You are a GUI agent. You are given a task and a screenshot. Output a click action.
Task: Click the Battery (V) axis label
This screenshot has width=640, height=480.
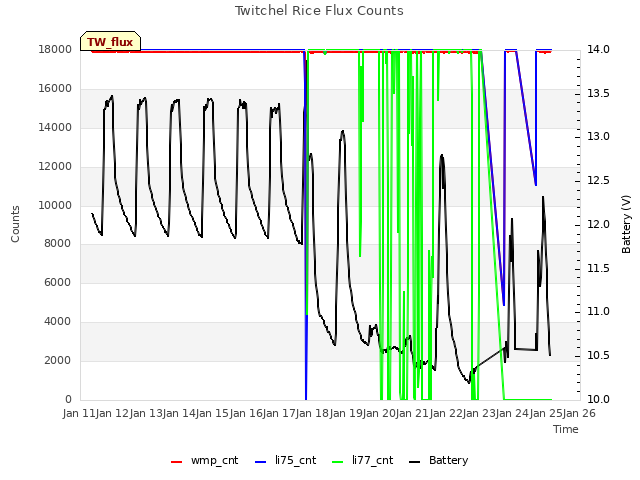(626, 224)
